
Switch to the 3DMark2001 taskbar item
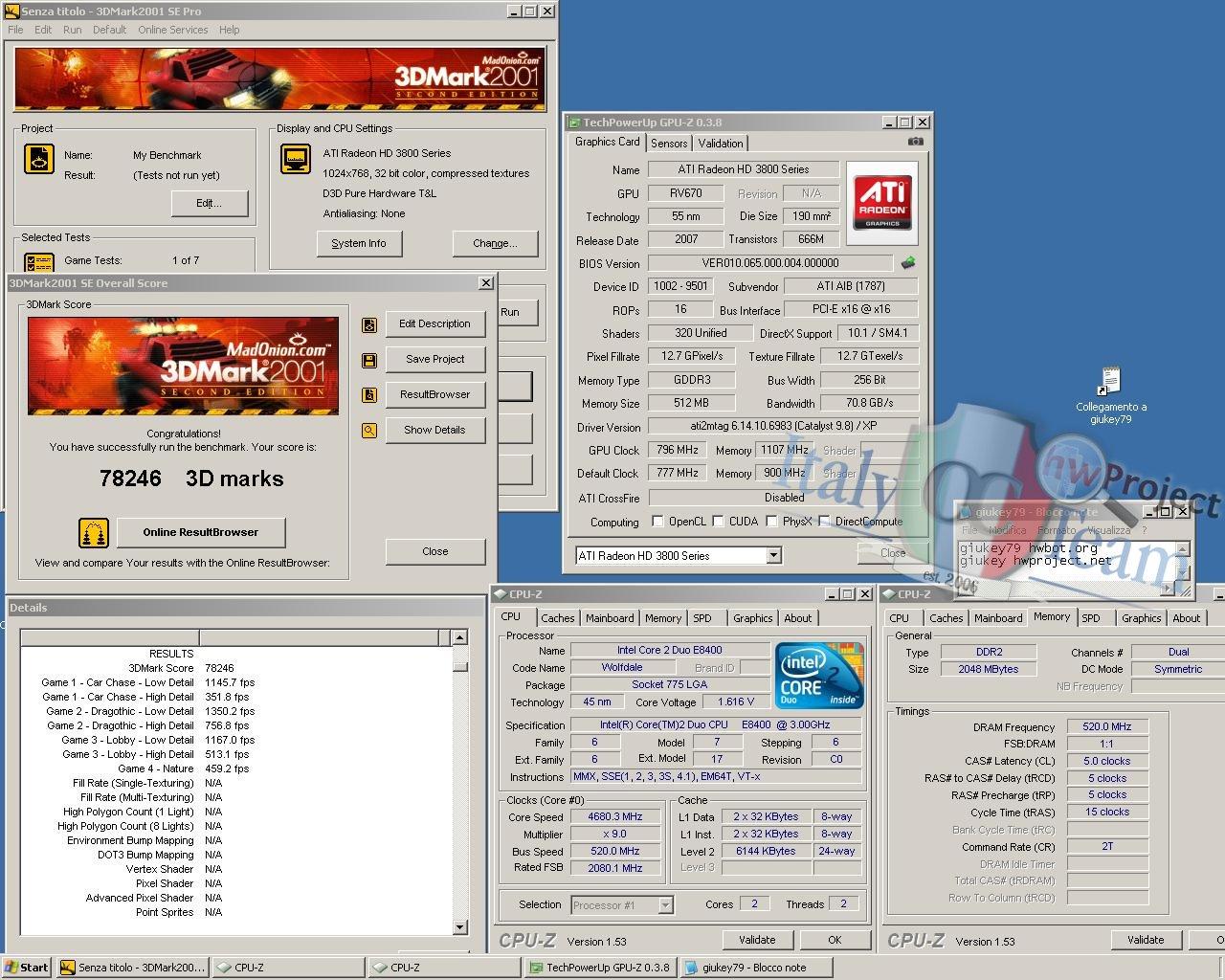click(x=132, y=968)
